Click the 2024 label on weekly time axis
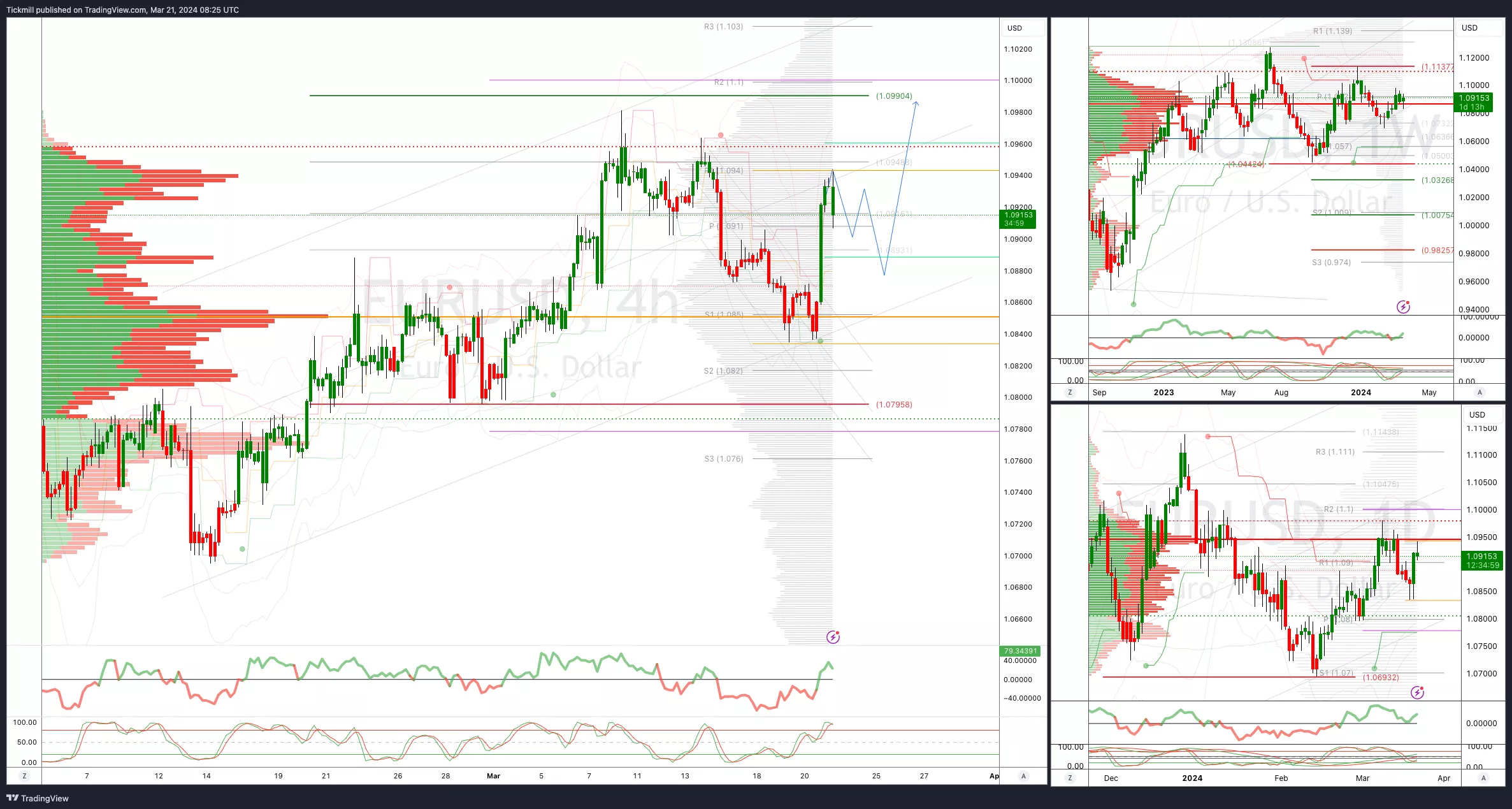The height and width of the screenshot is (809, 1512). coord(1360,393)
